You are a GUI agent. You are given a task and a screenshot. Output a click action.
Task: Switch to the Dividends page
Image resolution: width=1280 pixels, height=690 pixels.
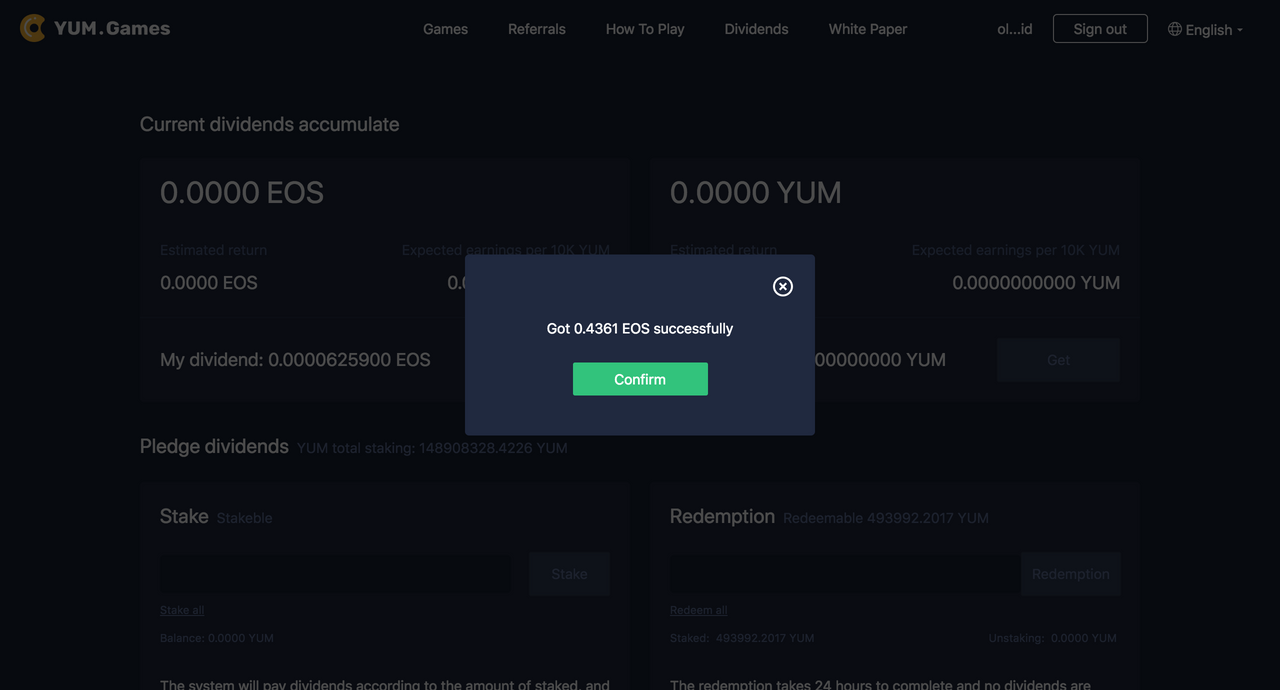756,29
